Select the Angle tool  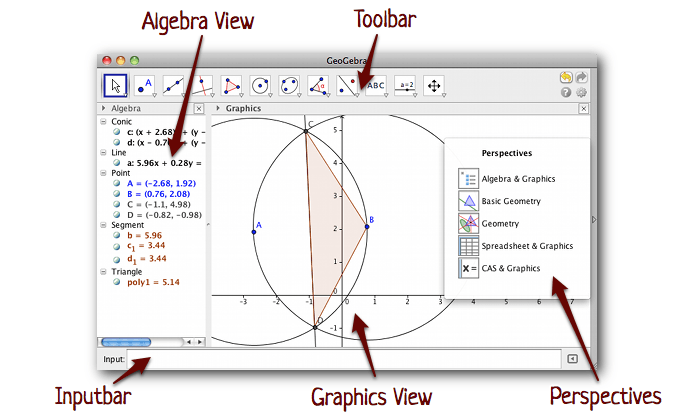click(x=318, y=86)
